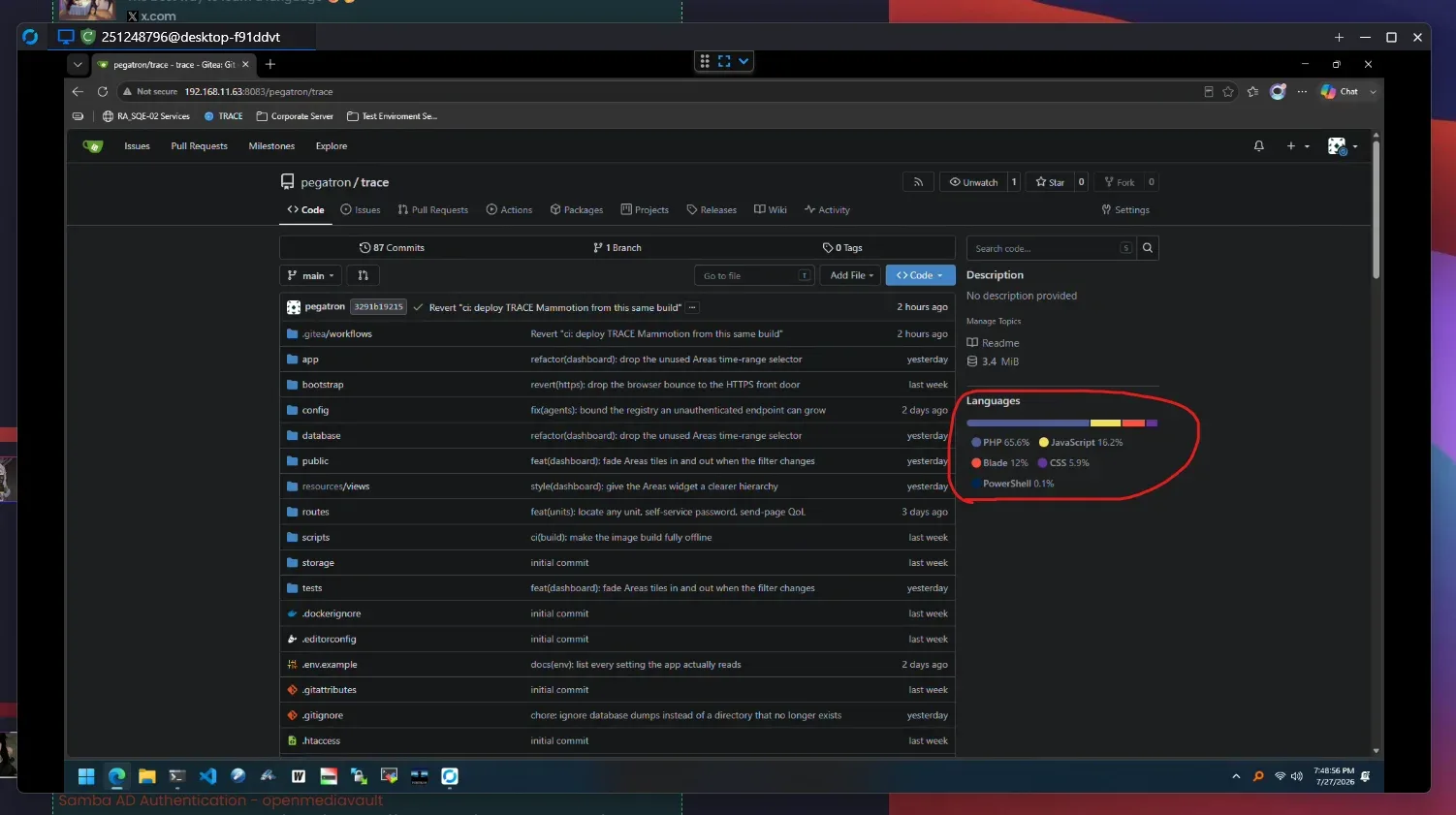Open the Actions tab

tap(509, 210)
